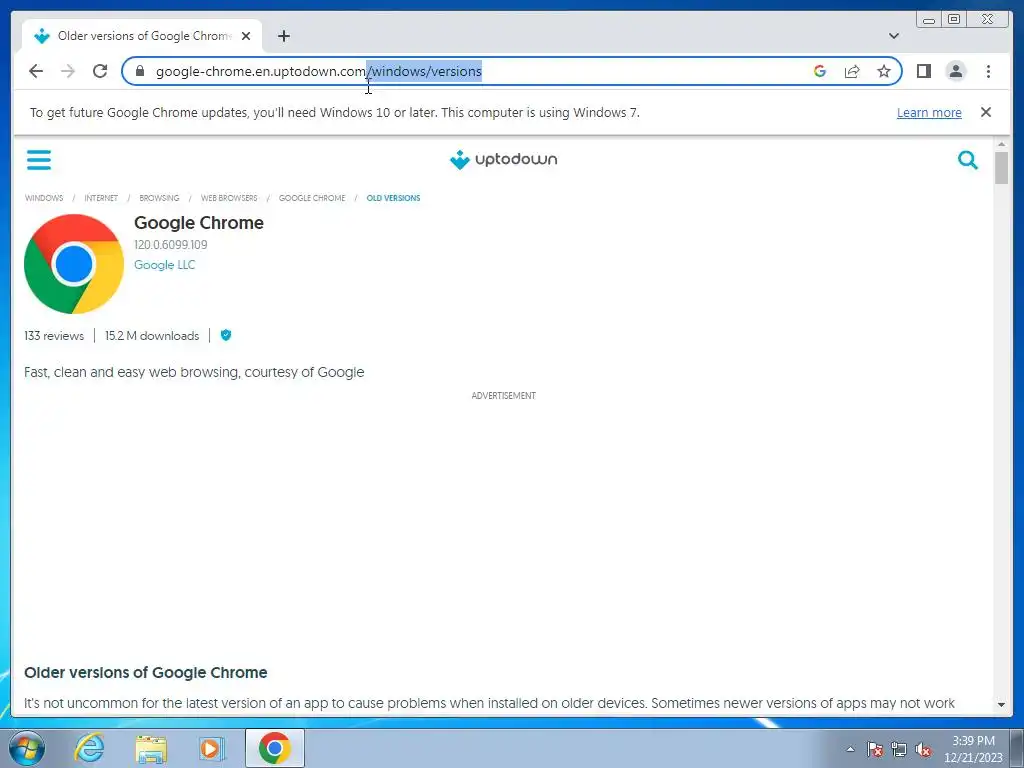Open the clock showing 3:39 PM
1024x768 pixels.
(x=973, y=749)
